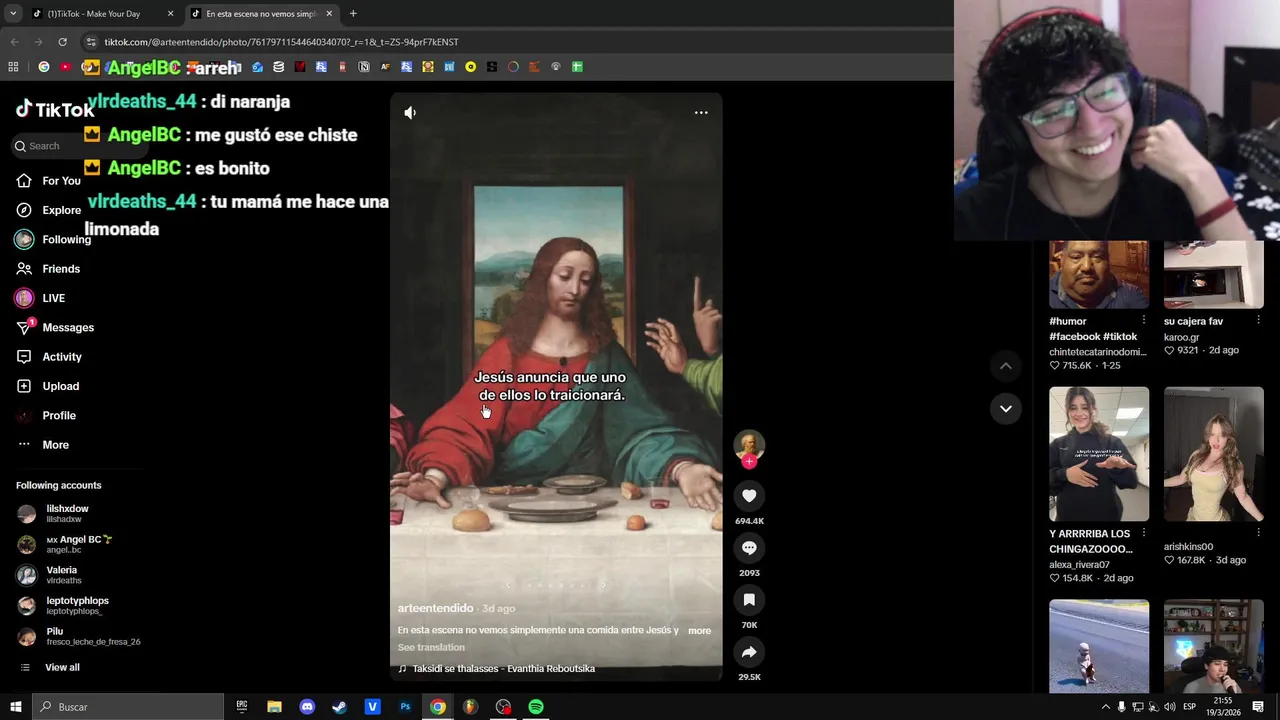Like the post with the heart icon
The width and height of the screenshot is (1280, 720).
(x=749, y=496)
